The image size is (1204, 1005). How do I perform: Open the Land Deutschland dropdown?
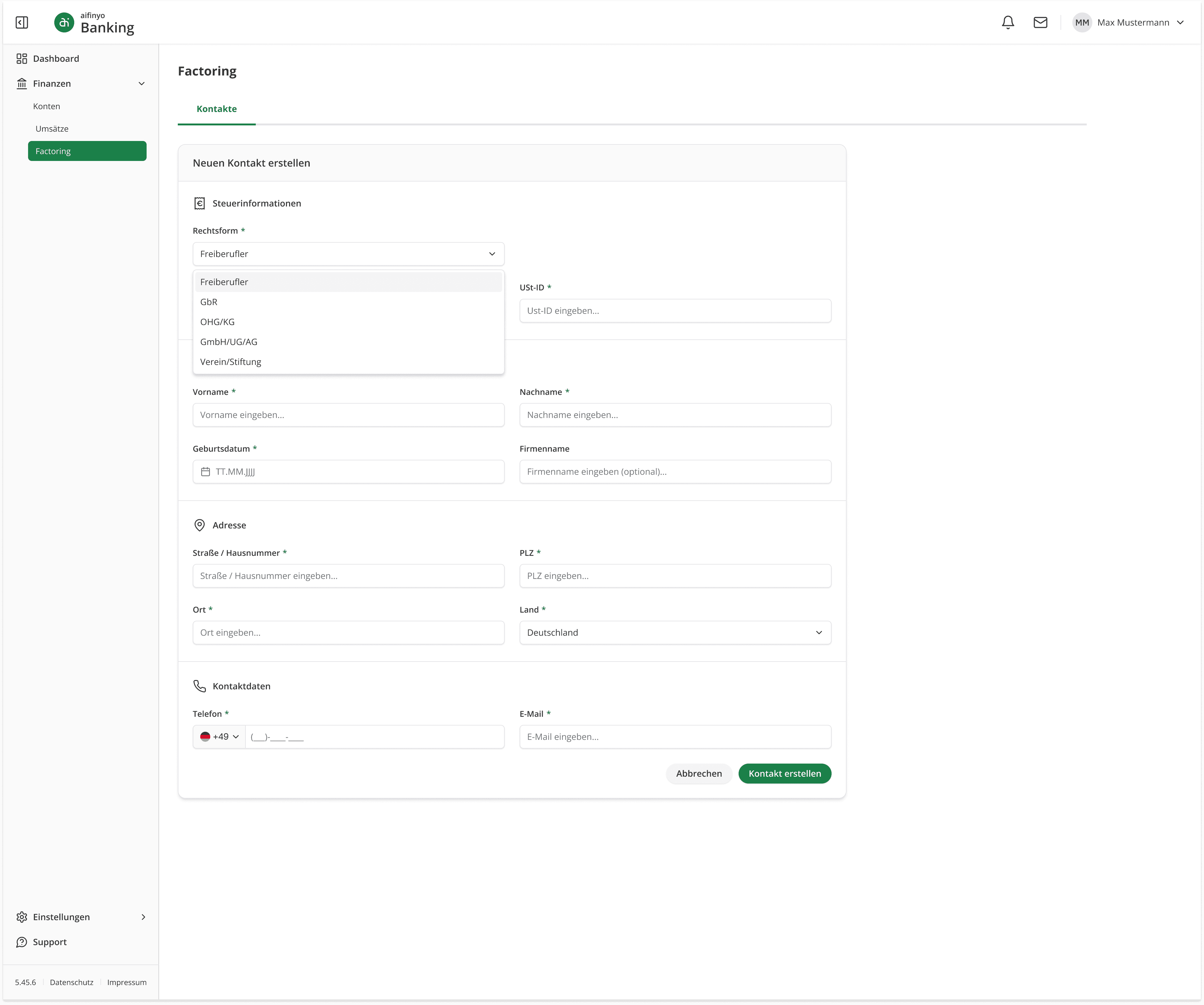[675, 632]
